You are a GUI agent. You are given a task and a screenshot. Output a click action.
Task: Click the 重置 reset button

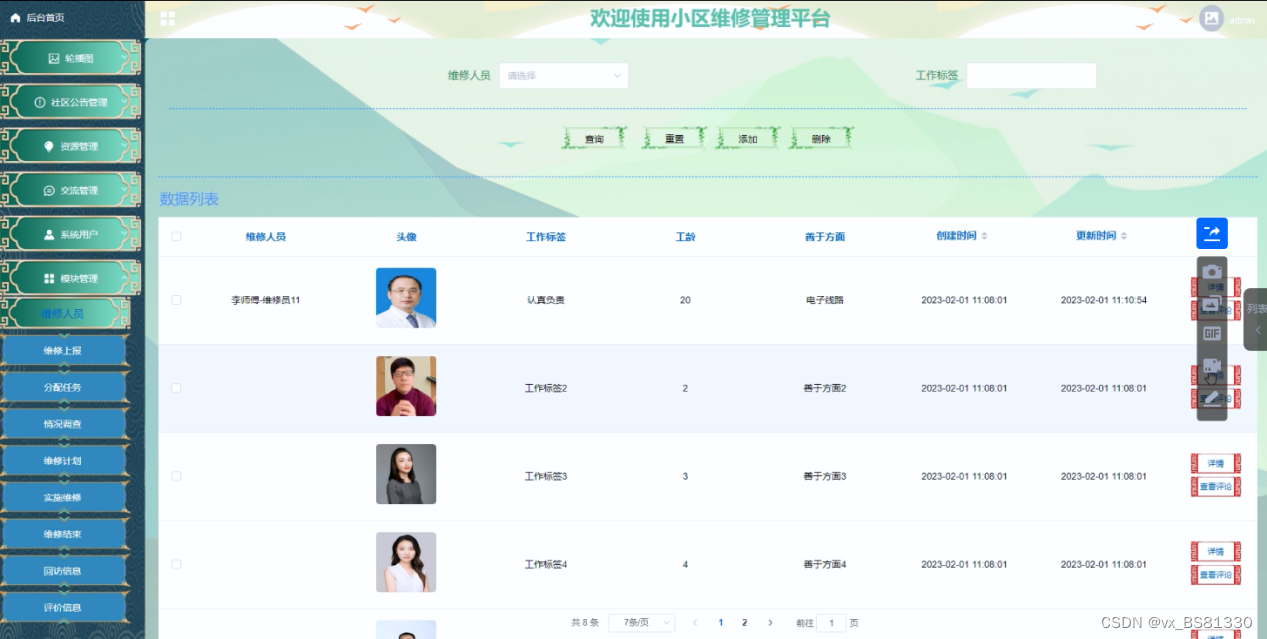pos(675,139)
